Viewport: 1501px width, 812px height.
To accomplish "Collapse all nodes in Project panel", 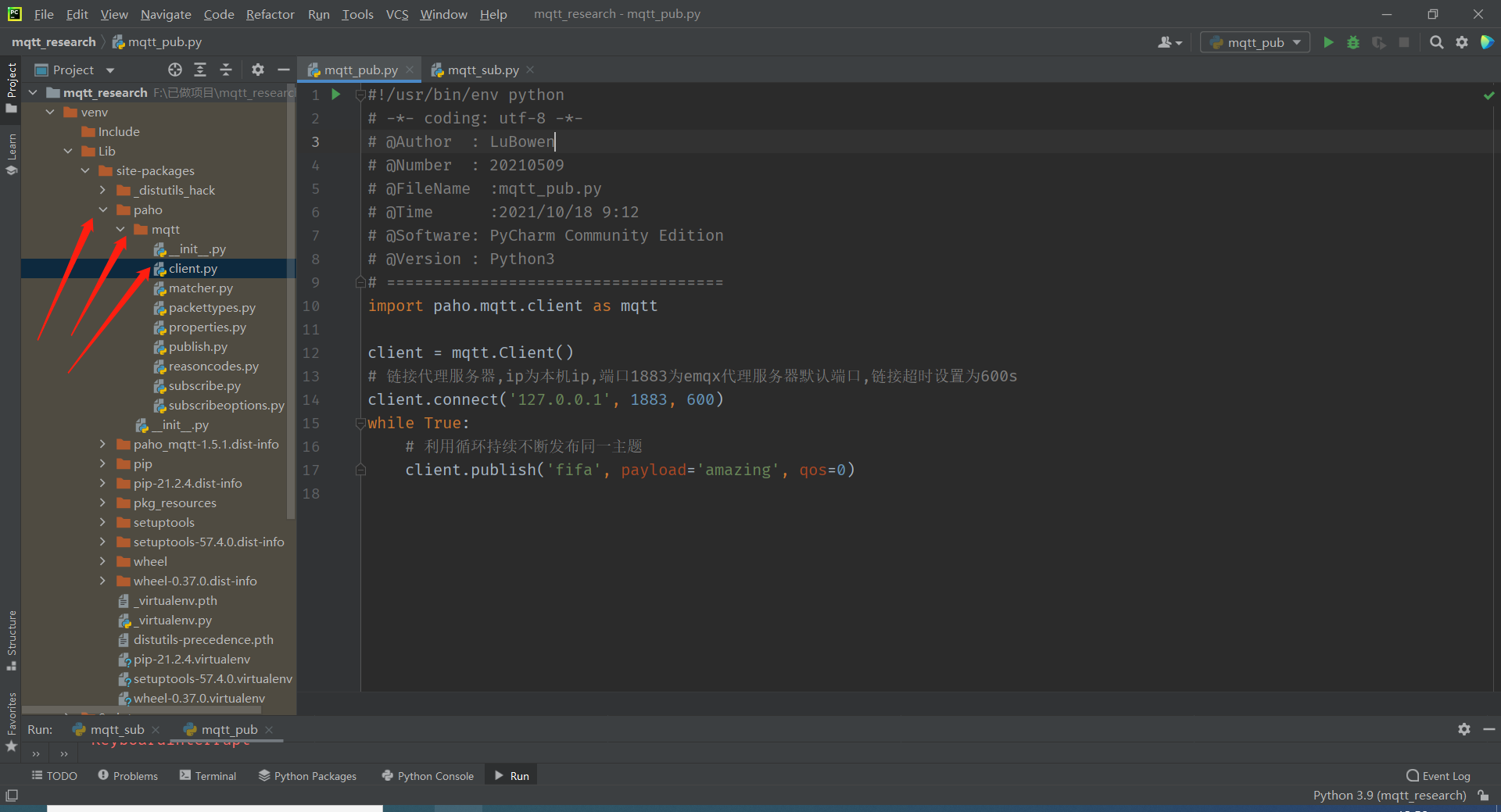I will coord(226,70).
